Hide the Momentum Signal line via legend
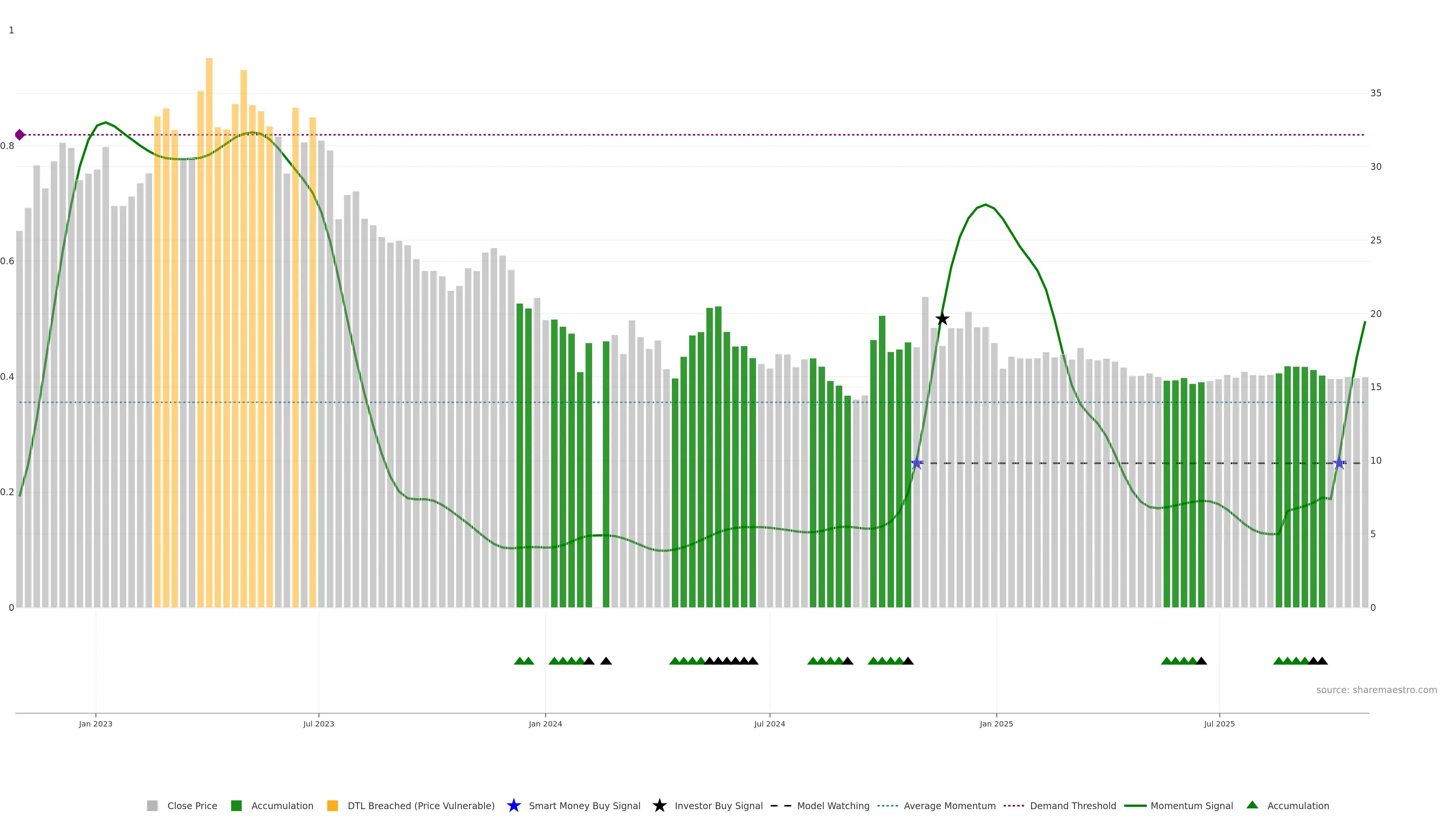Screen dimensions: 1456x819 click(x=1191, y=806)
